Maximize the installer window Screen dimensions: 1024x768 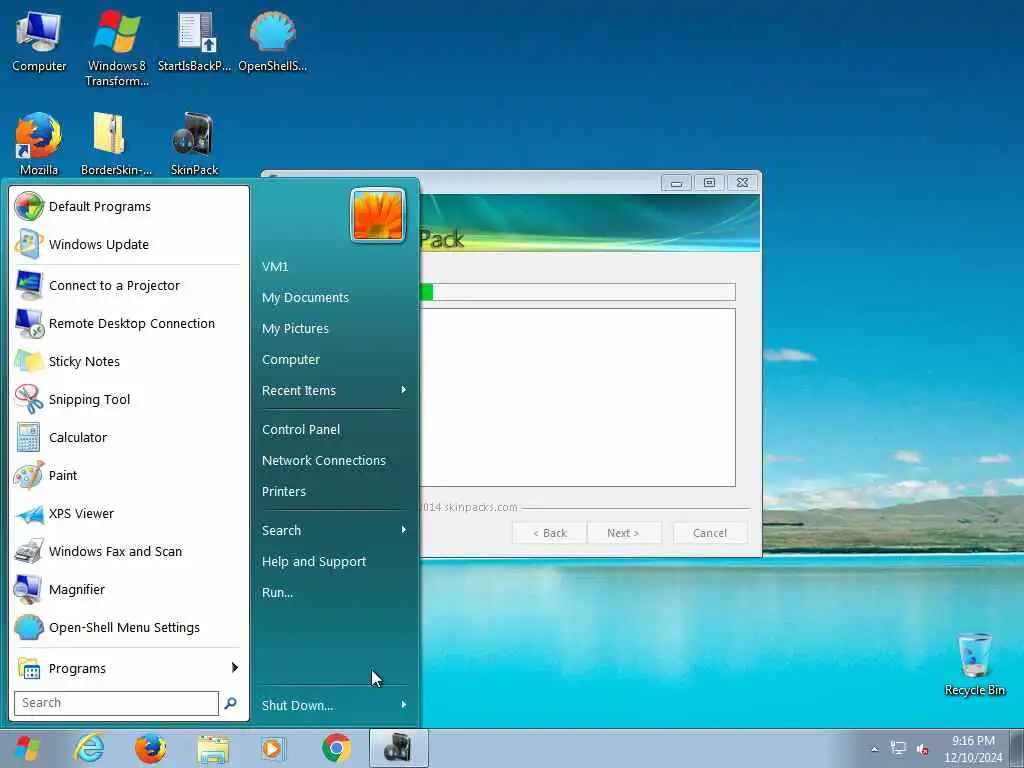(709, 183)
